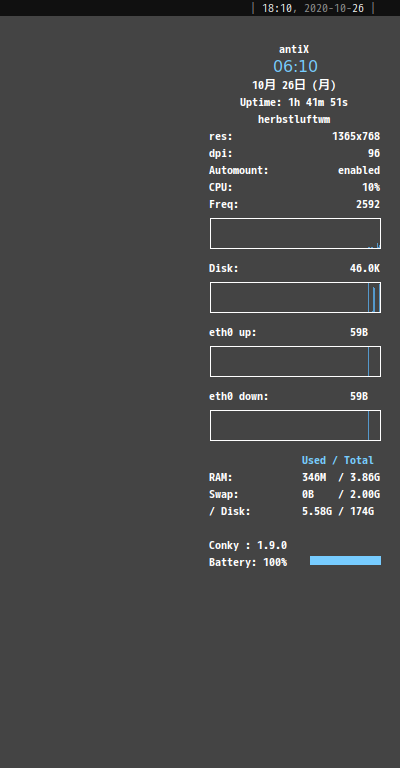The width and height of the screenshot is (400, 768).
Task: Select the / Disk: label
Action: point(230,512)
